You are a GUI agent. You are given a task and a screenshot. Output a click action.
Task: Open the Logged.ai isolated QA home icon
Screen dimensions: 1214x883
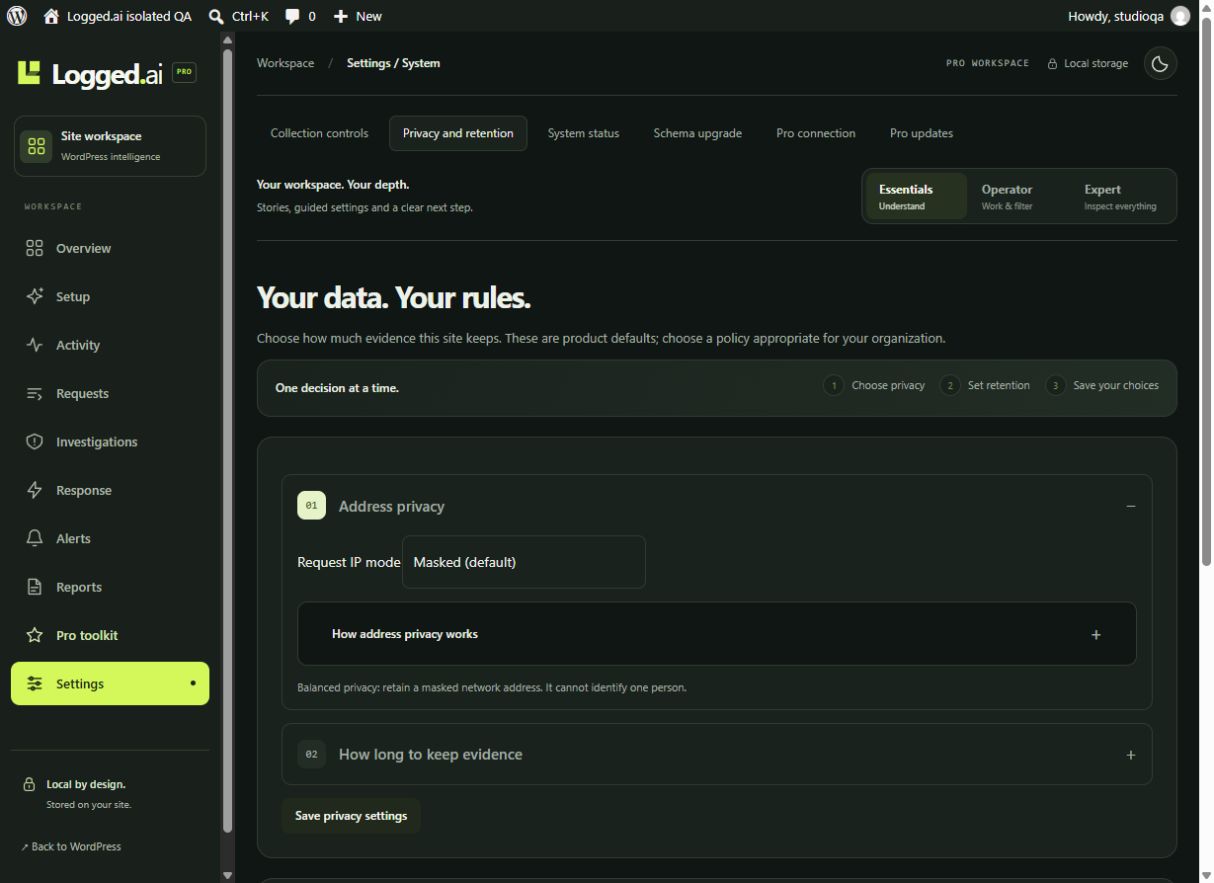coord(51,16)
